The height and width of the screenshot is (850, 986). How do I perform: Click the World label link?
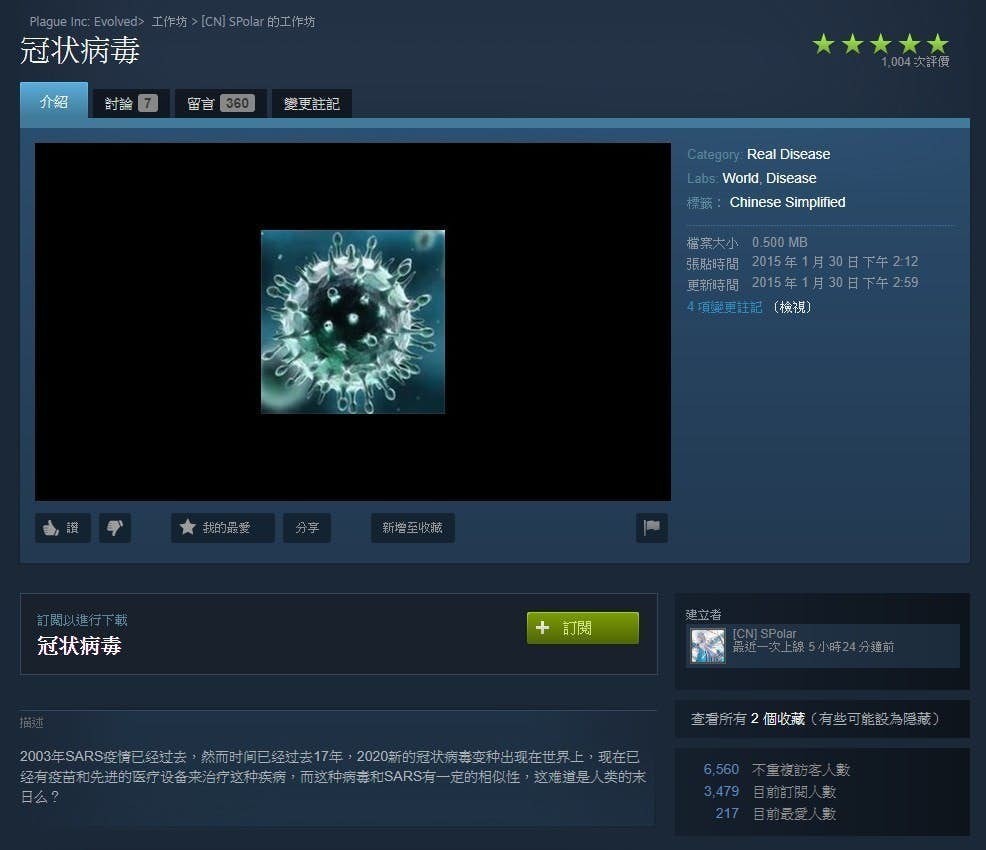pos(740,178)
